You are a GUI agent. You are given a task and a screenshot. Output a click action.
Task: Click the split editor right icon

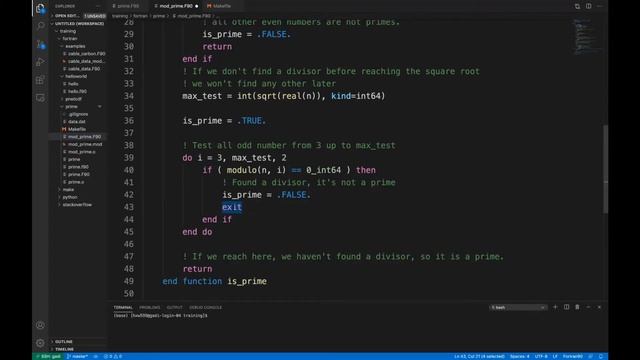(x=589, y=6)
